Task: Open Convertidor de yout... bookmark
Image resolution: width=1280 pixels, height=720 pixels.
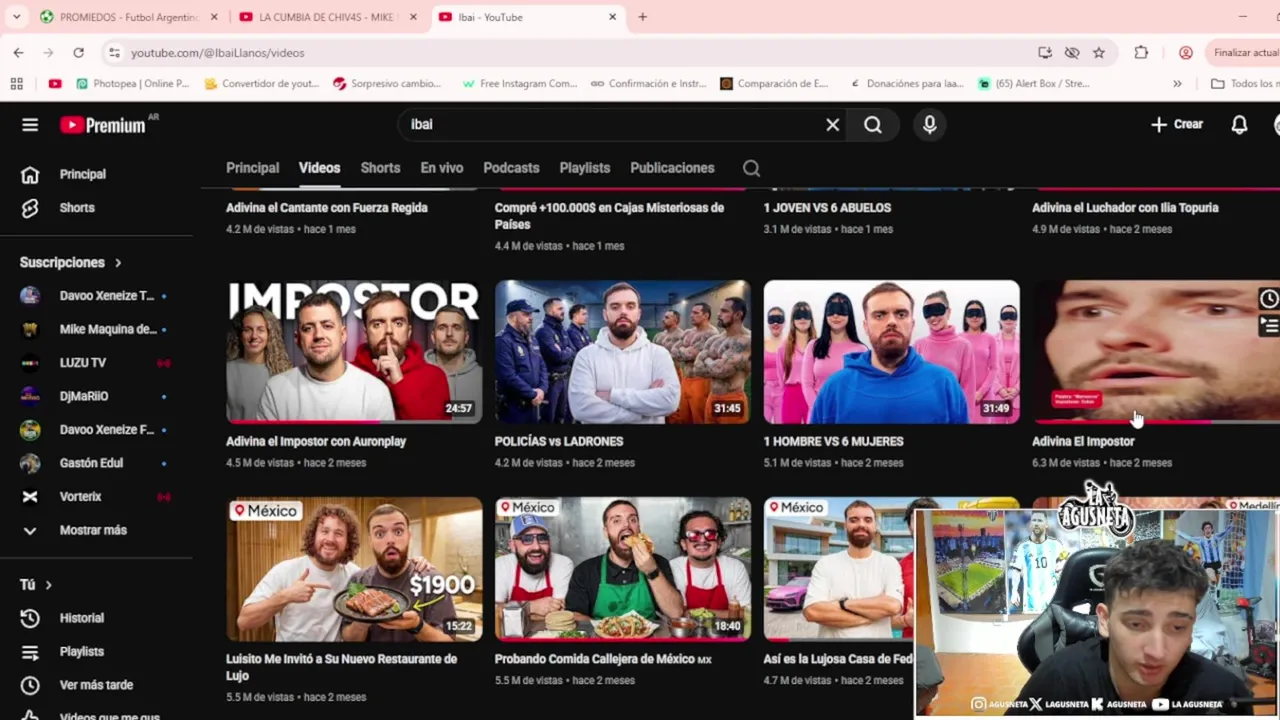Action: pos(261,84)
